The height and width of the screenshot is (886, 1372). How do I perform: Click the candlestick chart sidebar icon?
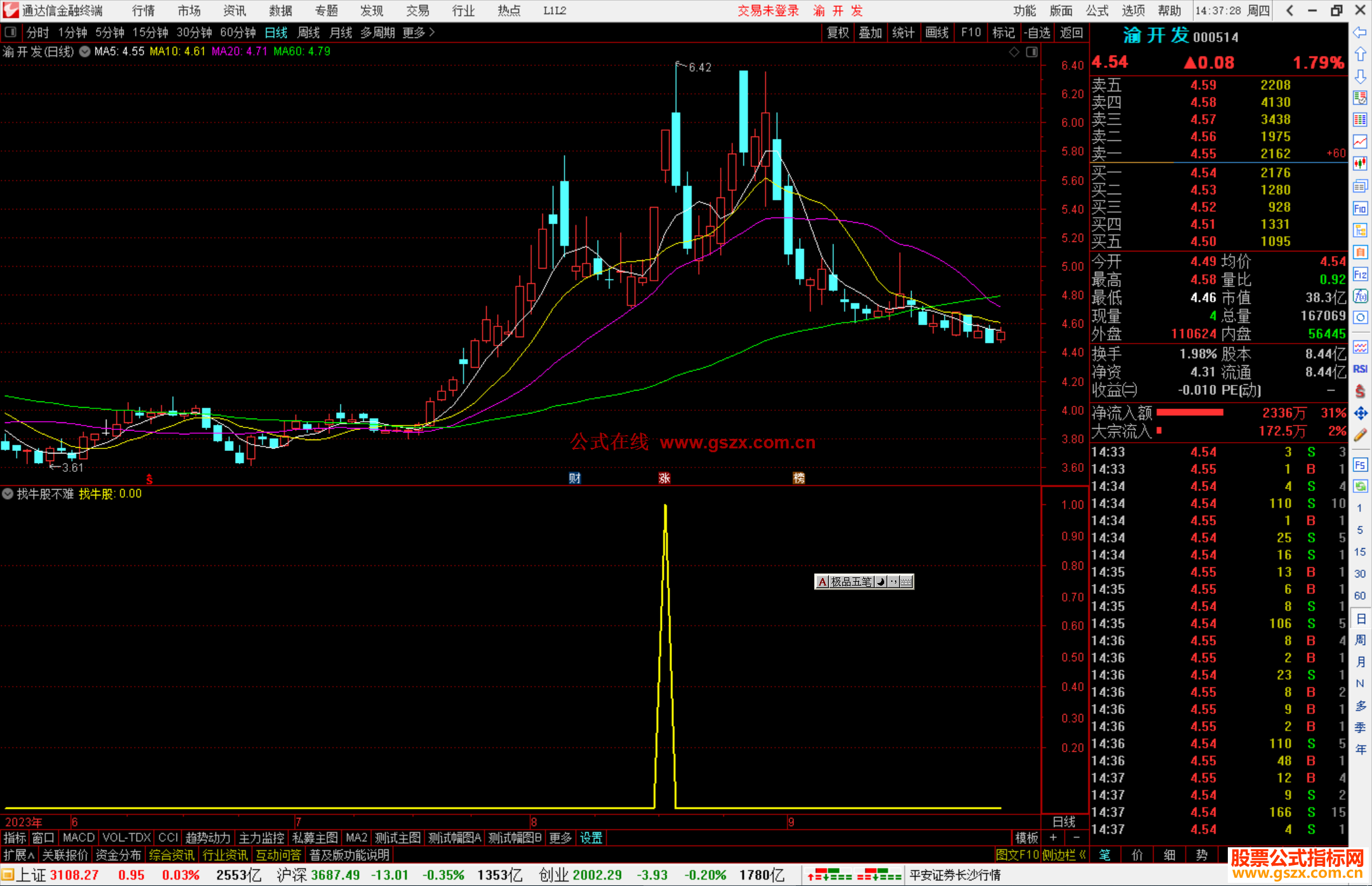pos(1360,164)
